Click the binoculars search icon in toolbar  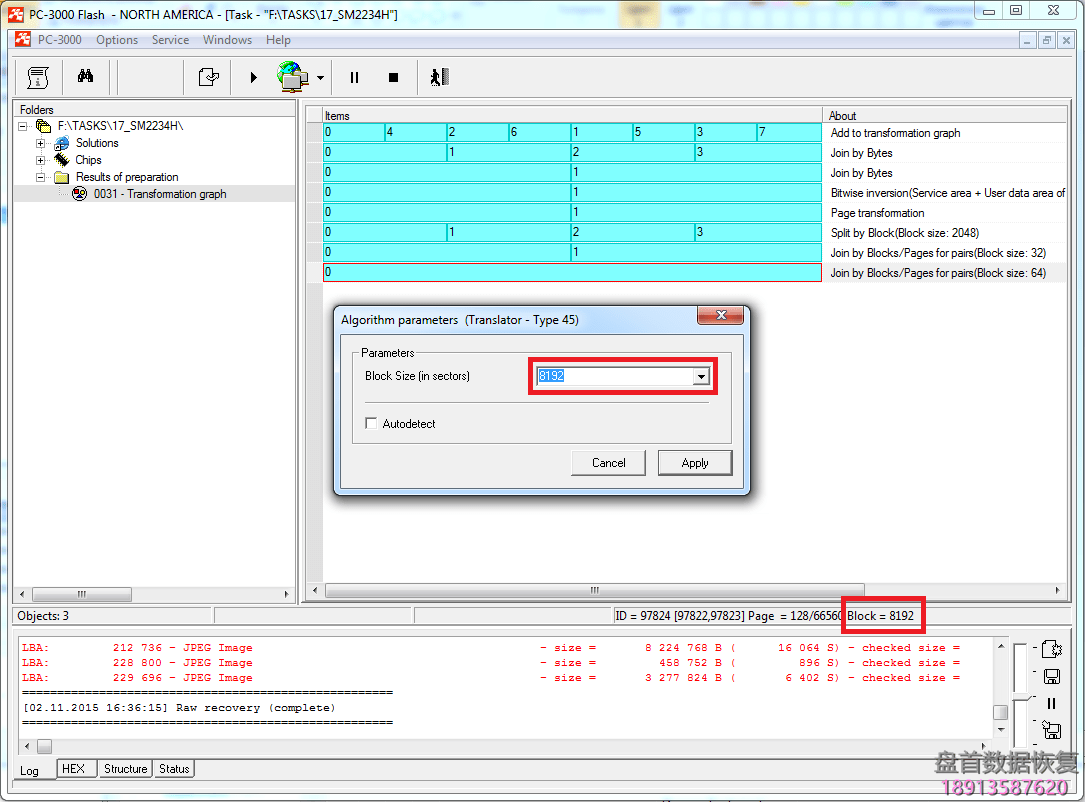(85, 77)
